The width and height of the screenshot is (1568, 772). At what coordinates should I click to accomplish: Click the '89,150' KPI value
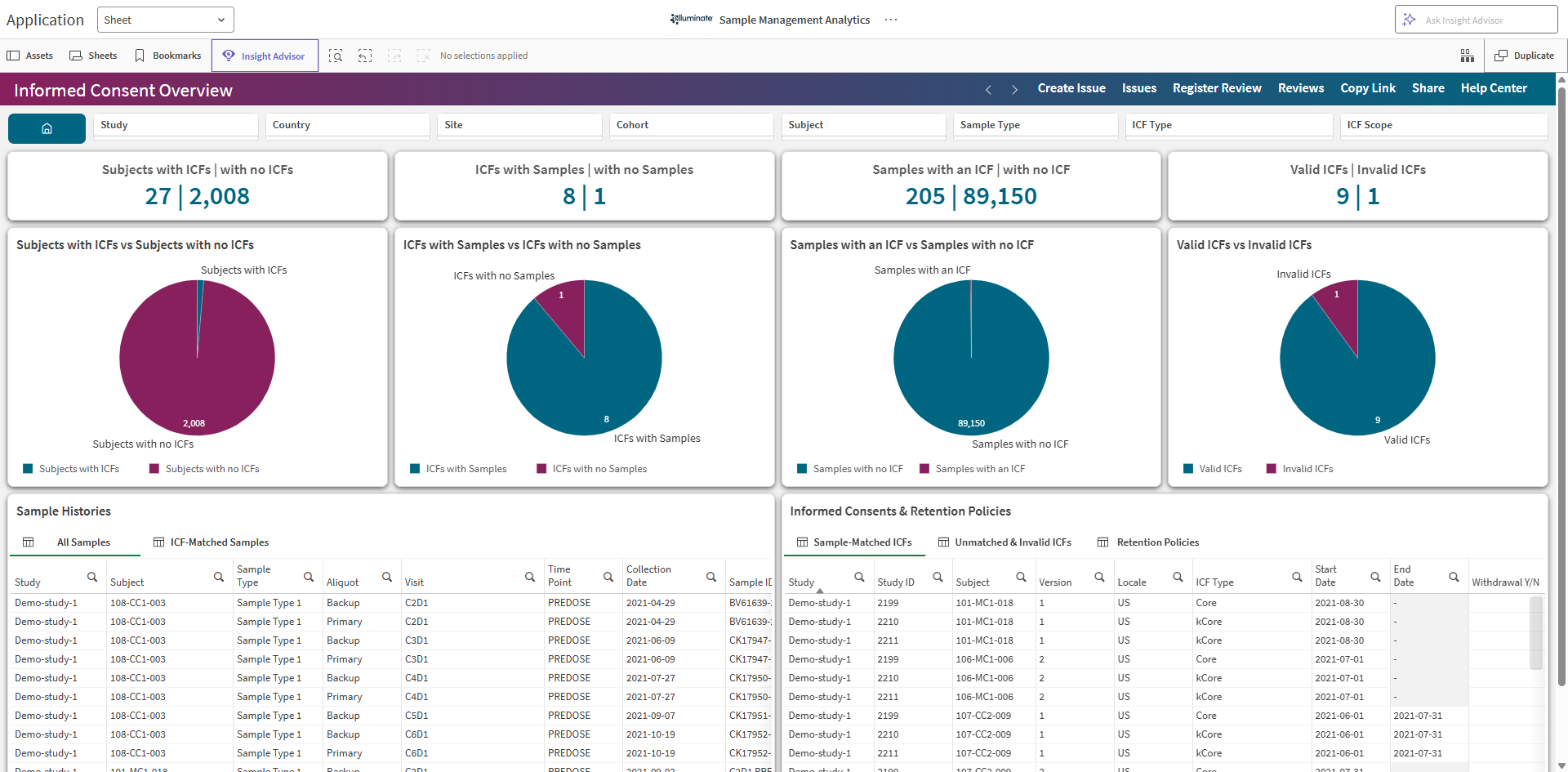1000,196
